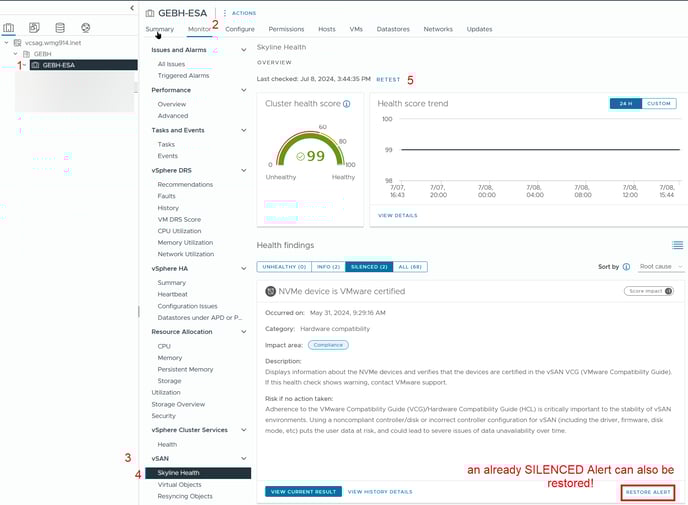
Task: Switch to the Datastores tab
Action: click(393, 29)
